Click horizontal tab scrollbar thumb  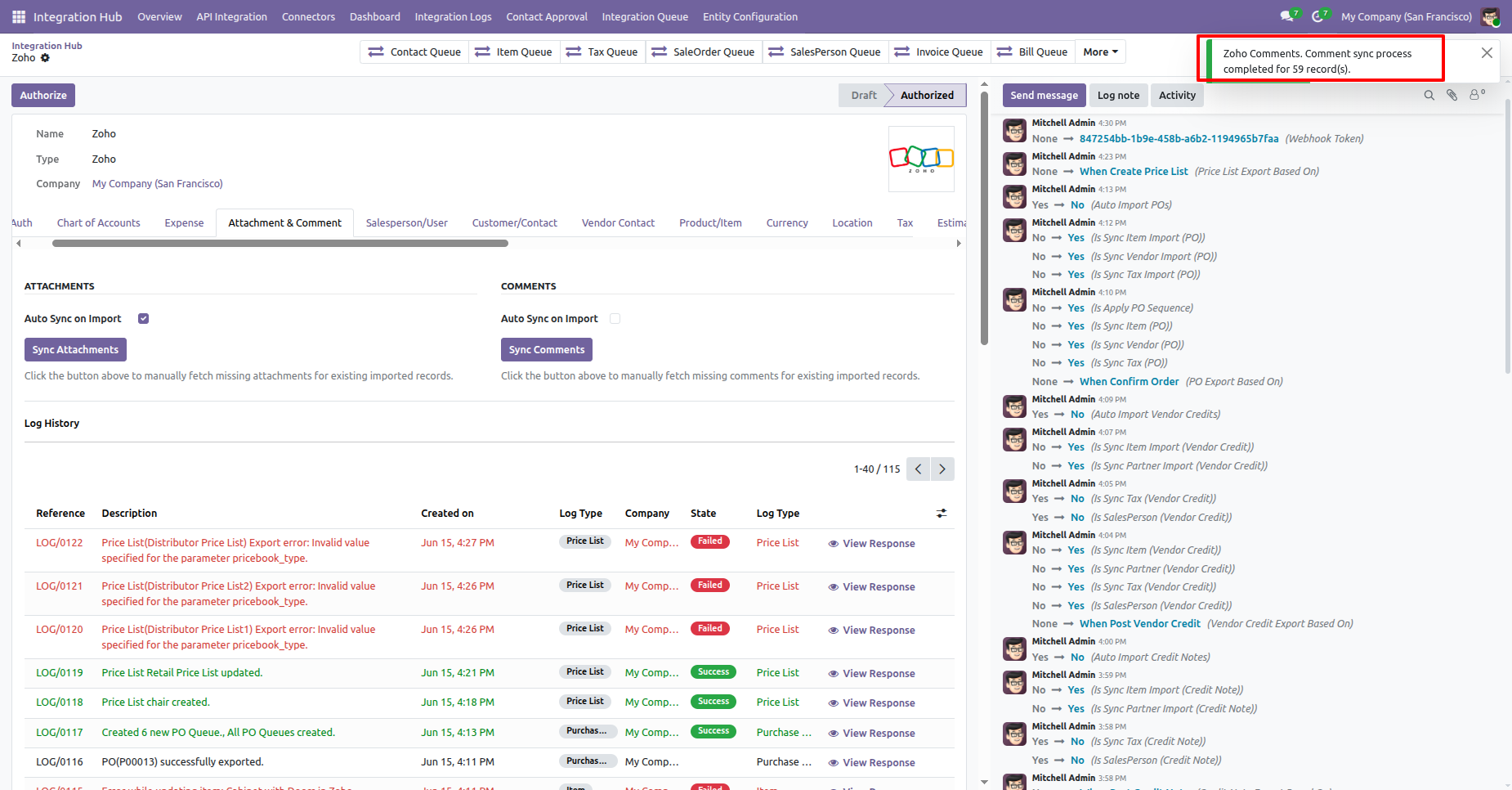281,243
